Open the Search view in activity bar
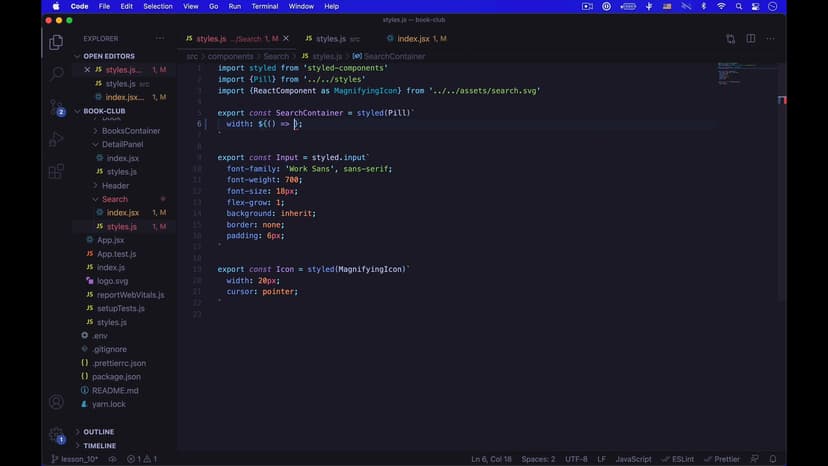The image size is (828, 466). pyautogui.click(x=56, y=74)
